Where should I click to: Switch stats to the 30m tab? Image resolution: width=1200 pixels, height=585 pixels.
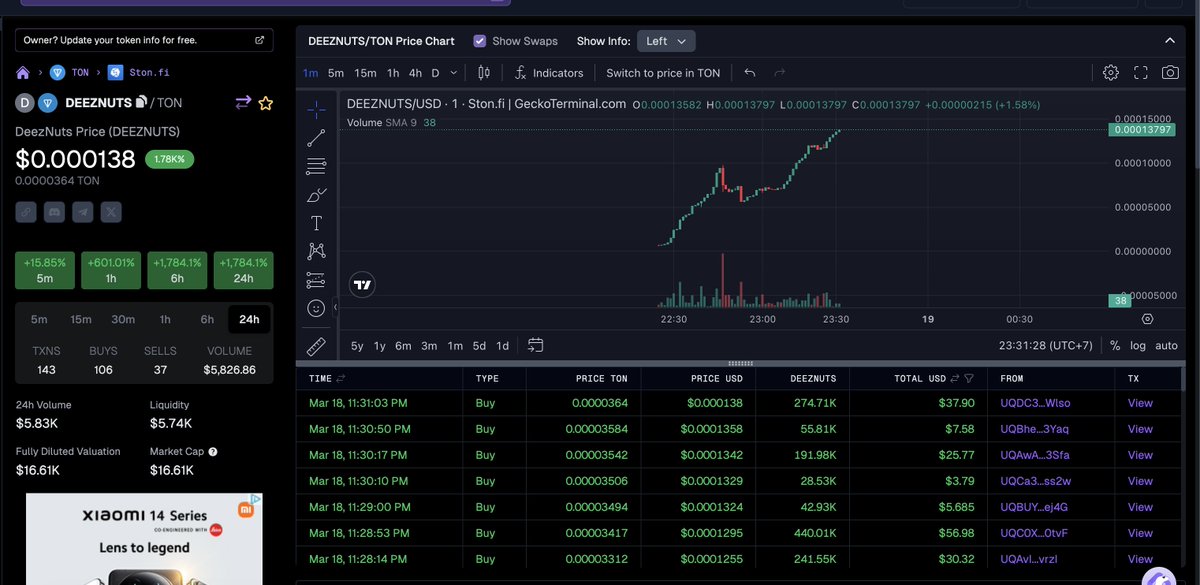123,319
